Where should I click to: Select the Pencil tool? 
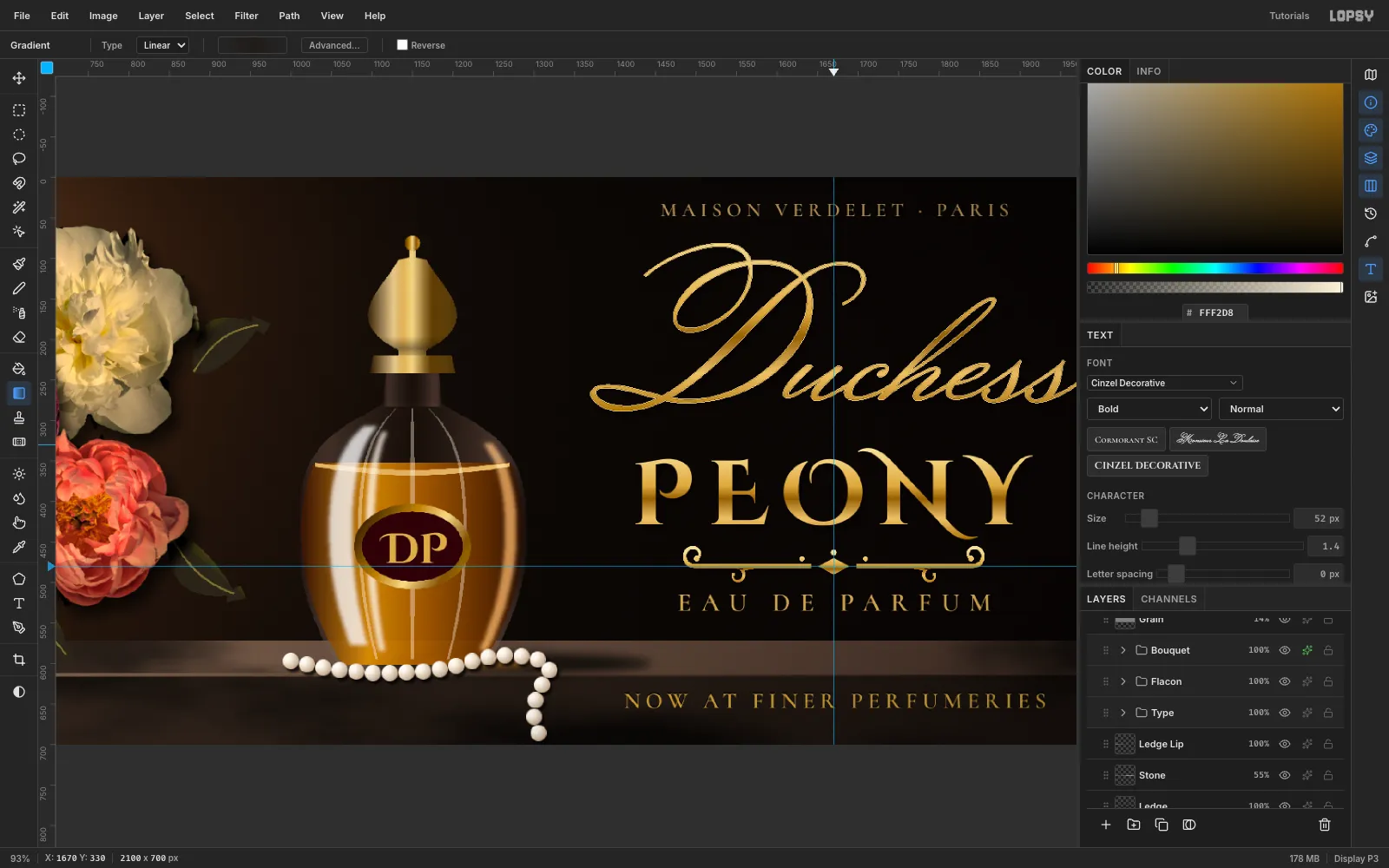(19, 288)
